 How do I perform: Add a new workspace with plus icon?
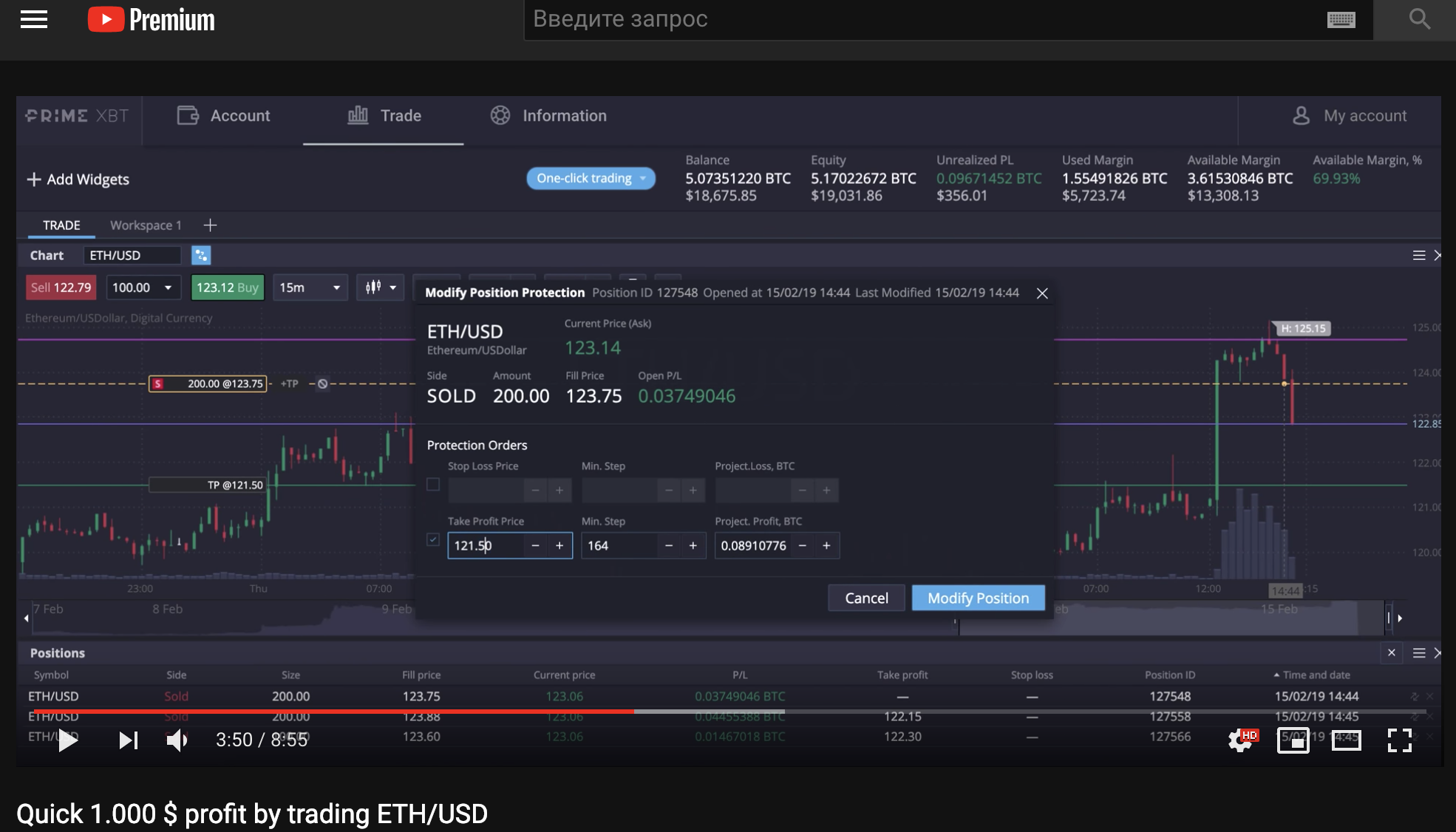coord(210,225)
